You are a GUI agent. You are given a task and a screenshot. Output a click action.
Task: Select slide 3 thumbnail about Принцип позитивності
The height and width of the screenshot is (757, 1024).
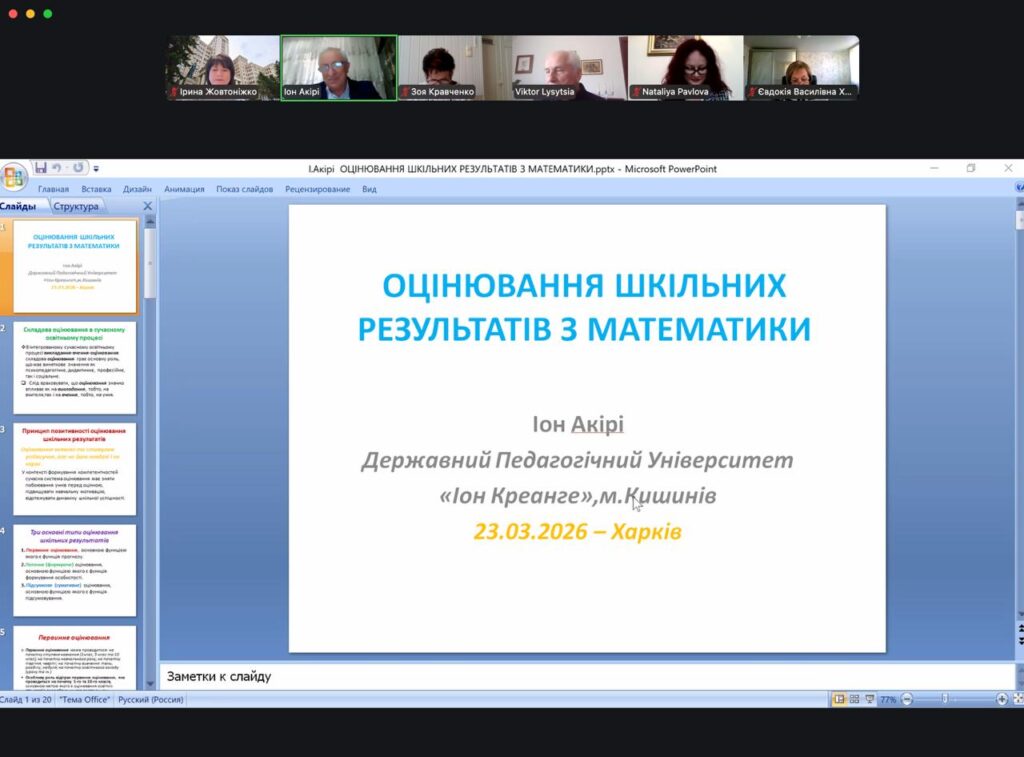pos(75,469)
